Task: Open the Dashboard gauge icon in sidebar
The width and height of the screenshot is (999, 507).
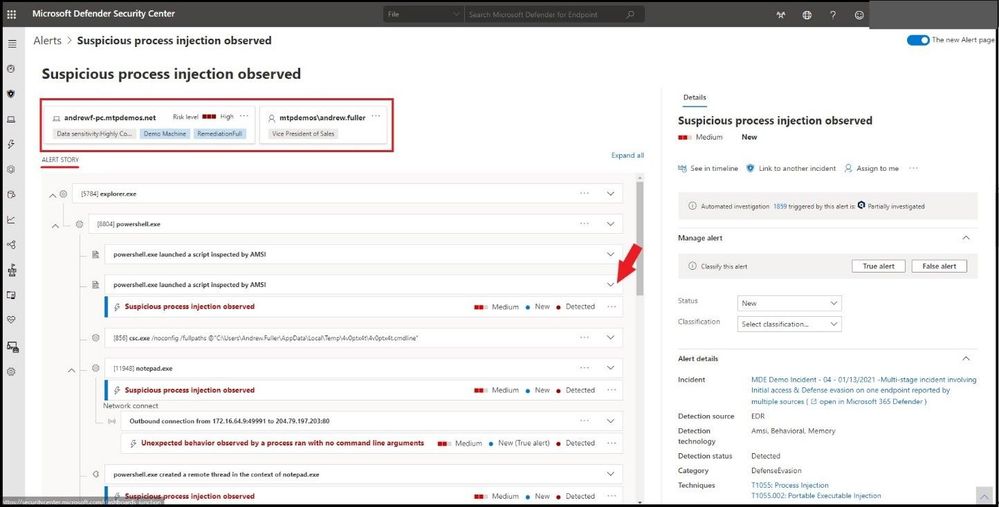Action: click(x=11, y=69)
